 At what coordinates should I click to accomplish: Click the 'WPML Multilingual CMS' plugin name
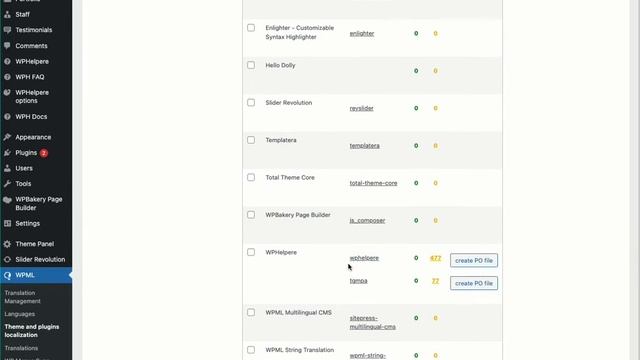tap(298, 313)
